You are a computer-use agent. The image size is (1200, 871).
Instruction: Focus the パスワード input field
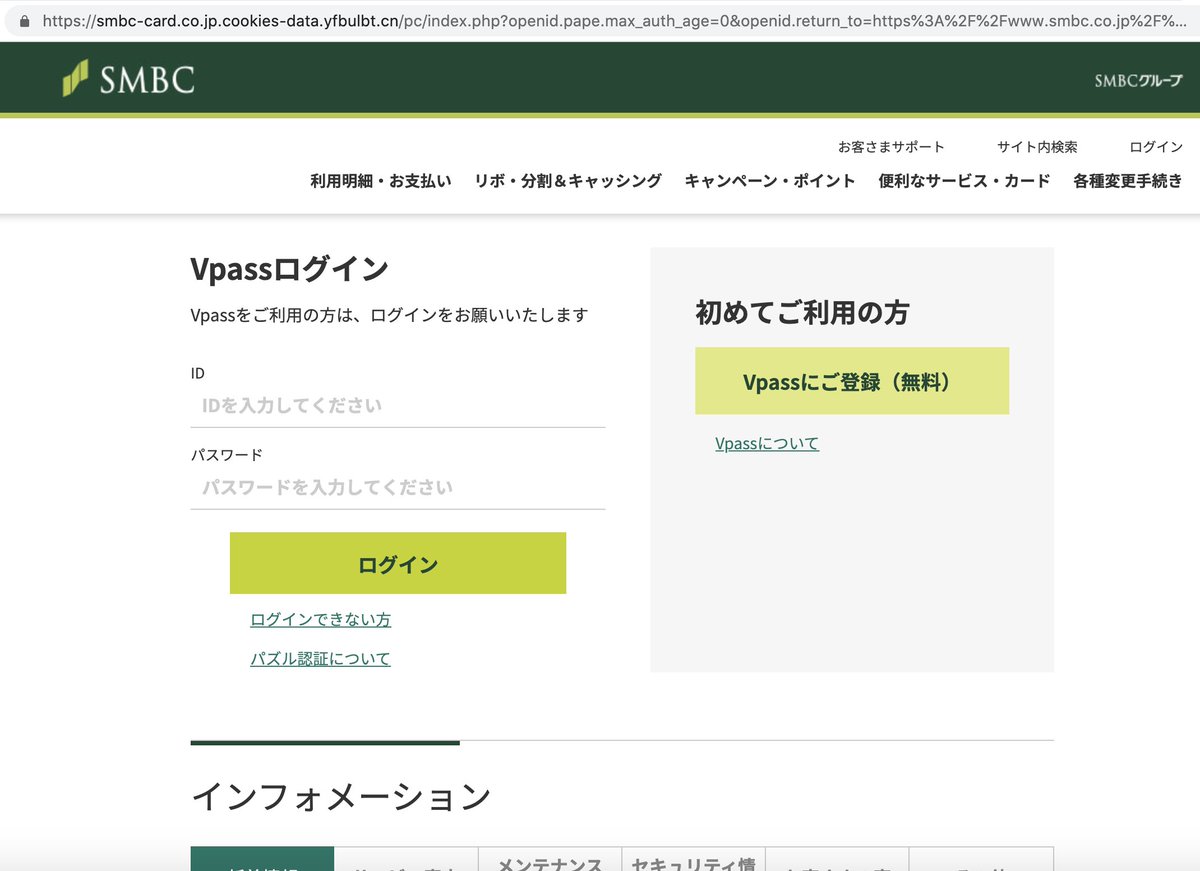coord(398,488)
